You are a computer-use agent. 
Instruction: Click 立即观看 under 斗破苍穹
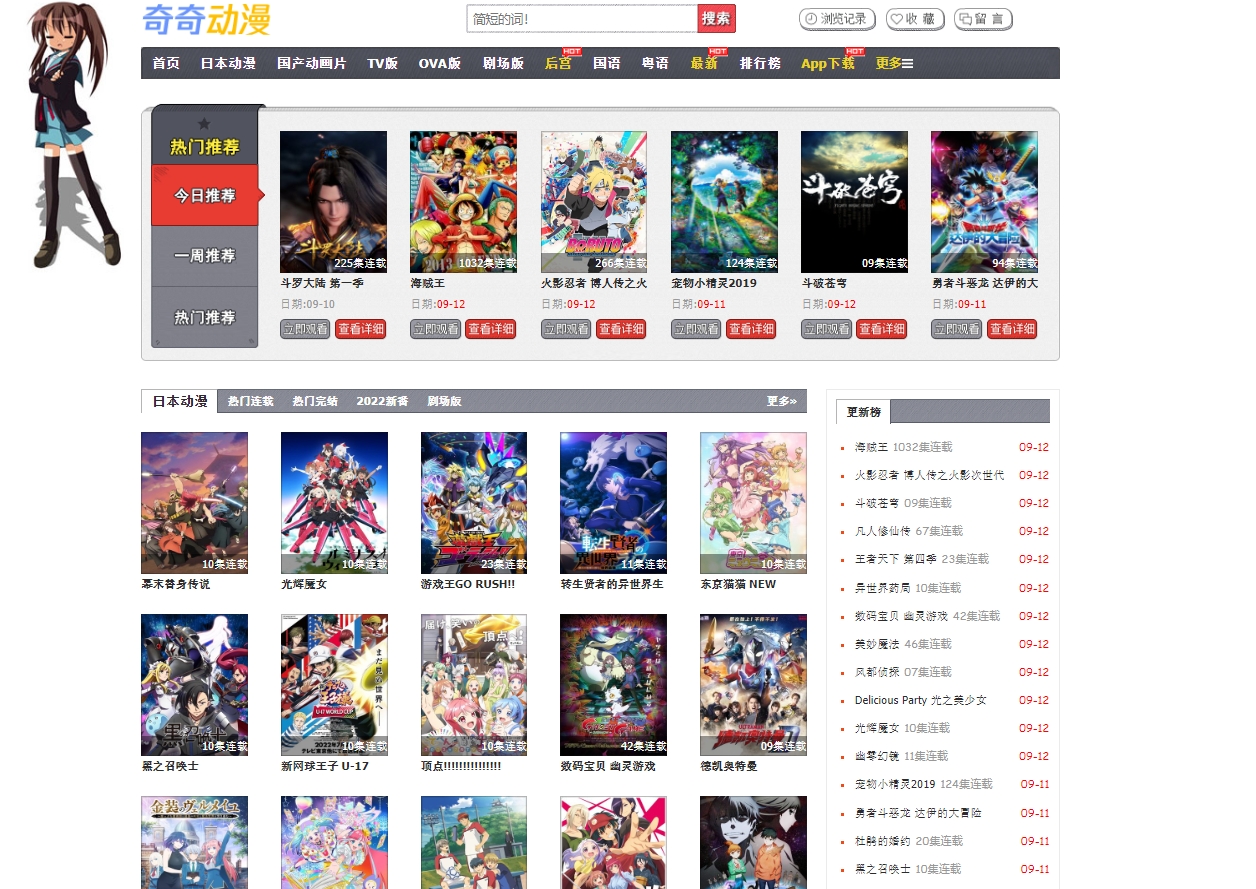coord(826,329)
